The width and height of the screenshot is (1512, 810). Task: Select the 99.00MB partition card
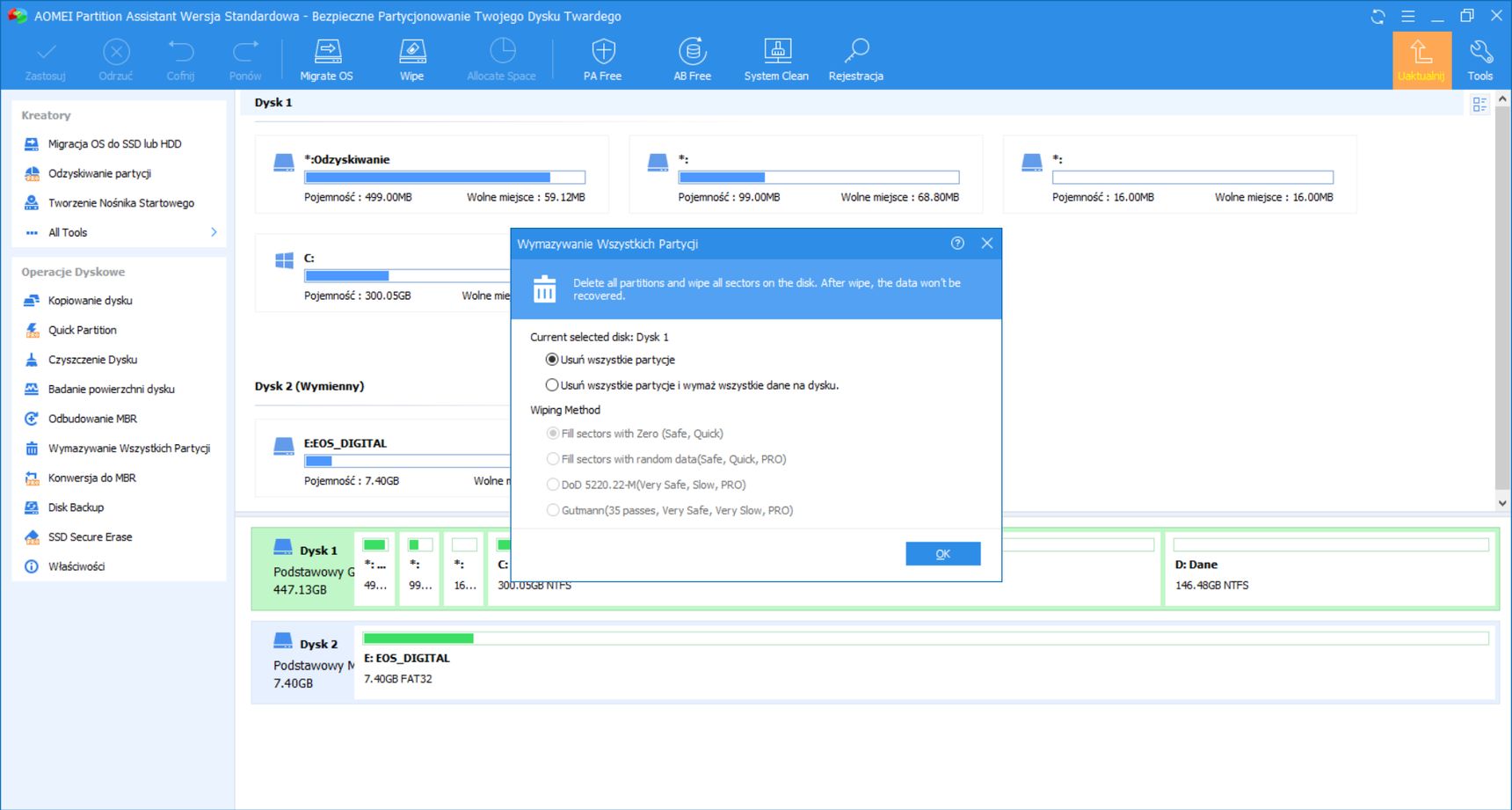[x=806, y=174]
